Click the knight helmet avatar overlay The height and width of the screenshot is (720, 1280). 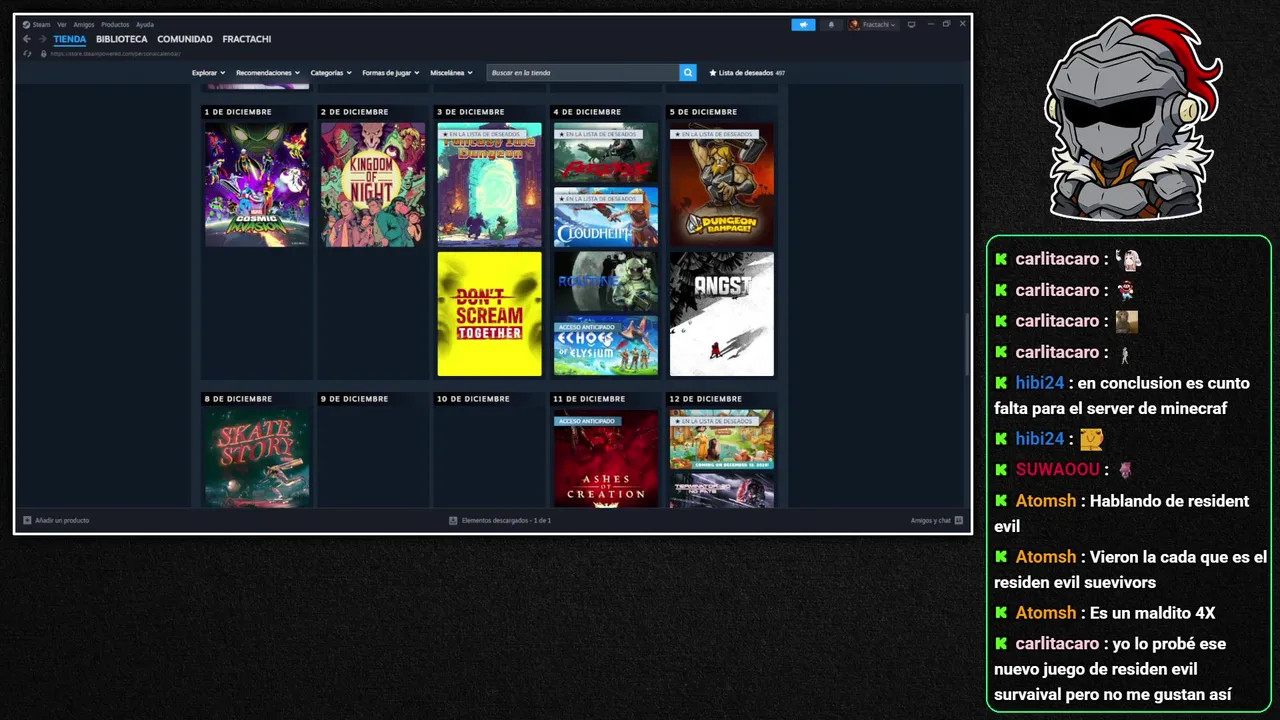coord(1133,117)
